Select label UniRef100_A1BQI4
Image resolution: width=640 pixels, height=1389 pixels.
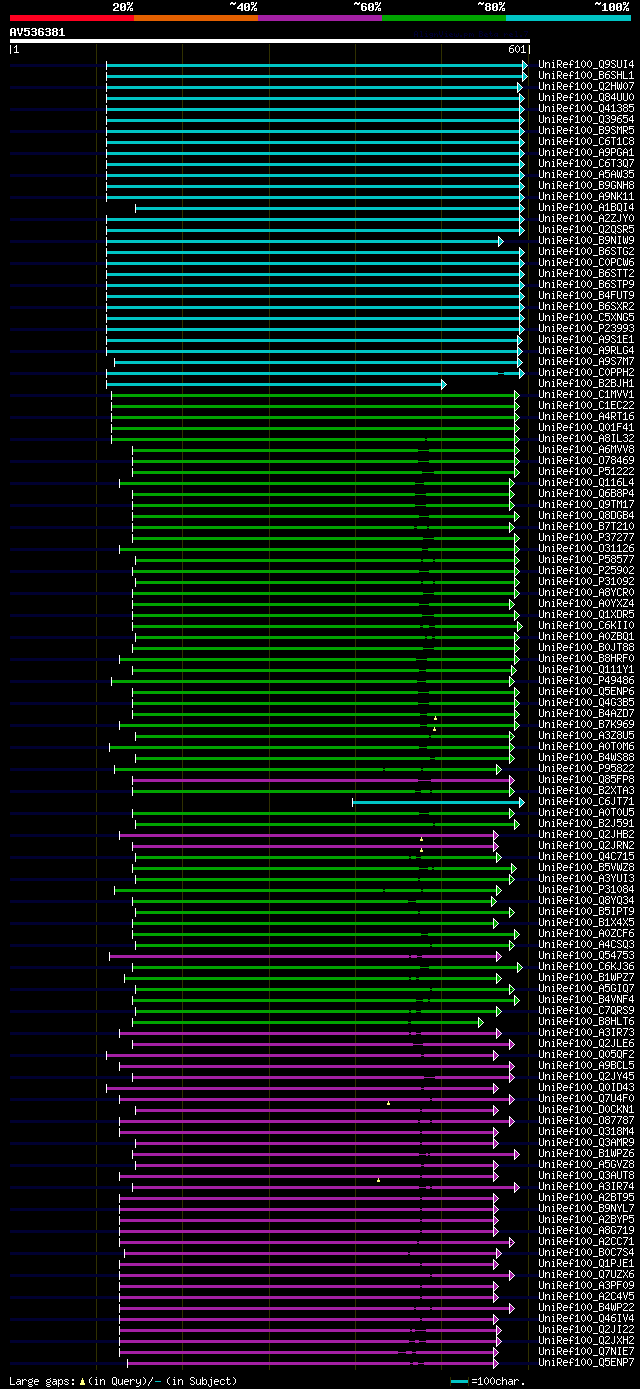click(x=586, y=207)
